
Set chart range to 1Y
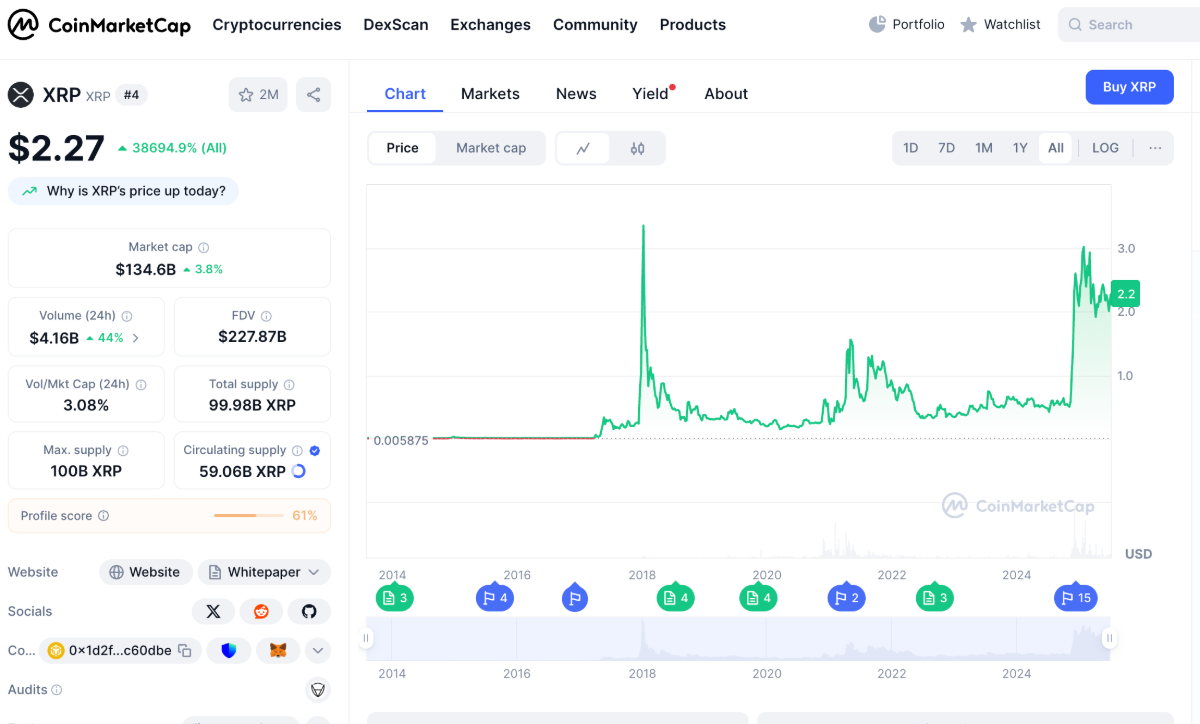[x=1020, y=148]
